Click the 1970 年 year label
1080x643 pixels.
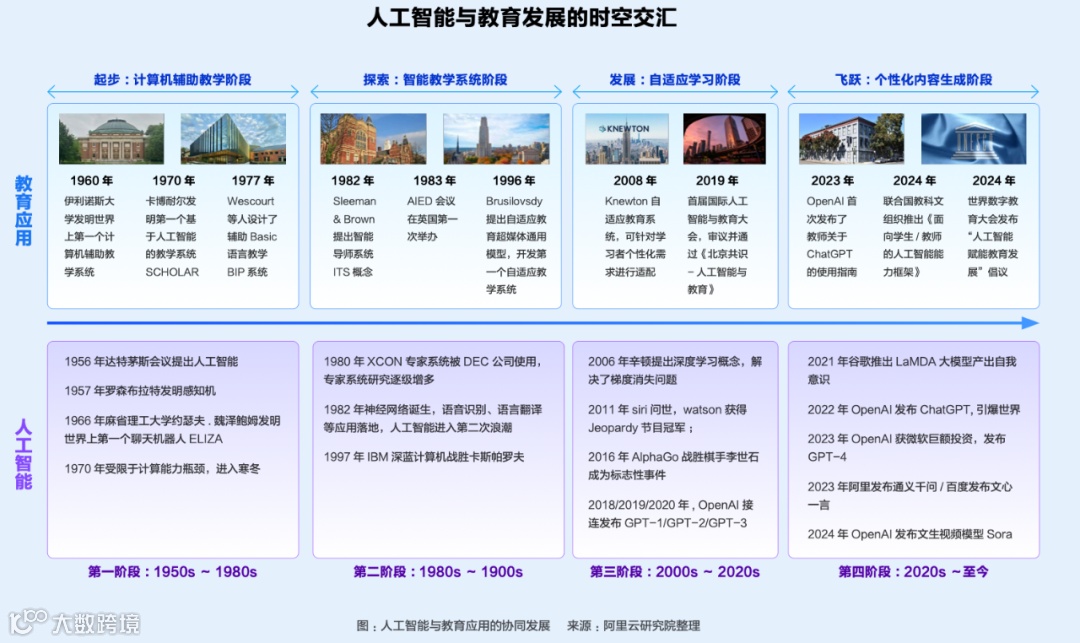[x=174, y=180]
